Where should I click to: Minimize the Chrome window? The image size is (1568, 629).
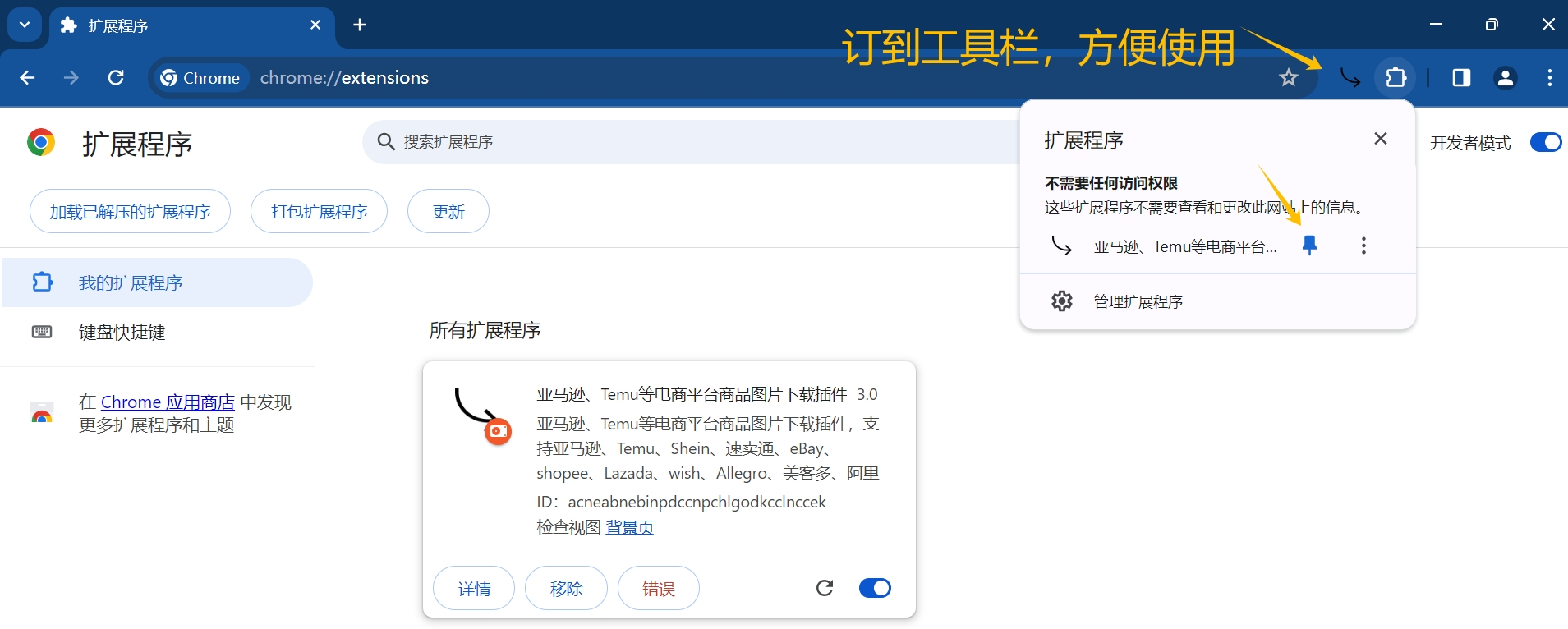click(x=1436, y=25)
